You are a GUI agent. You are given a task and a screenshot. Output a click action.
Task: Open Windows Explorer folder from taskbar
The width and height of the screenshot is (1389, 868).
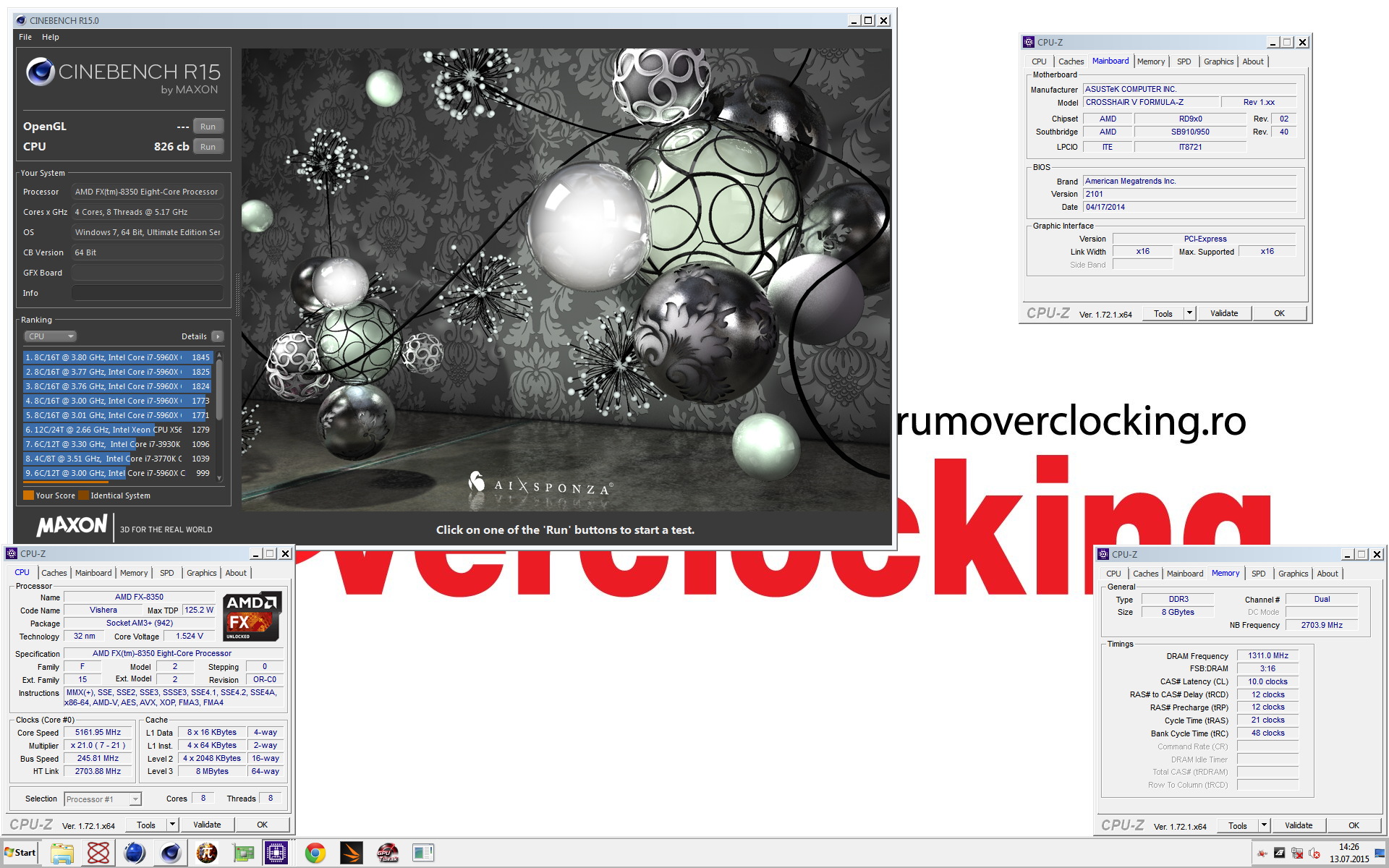click(62, 854)
